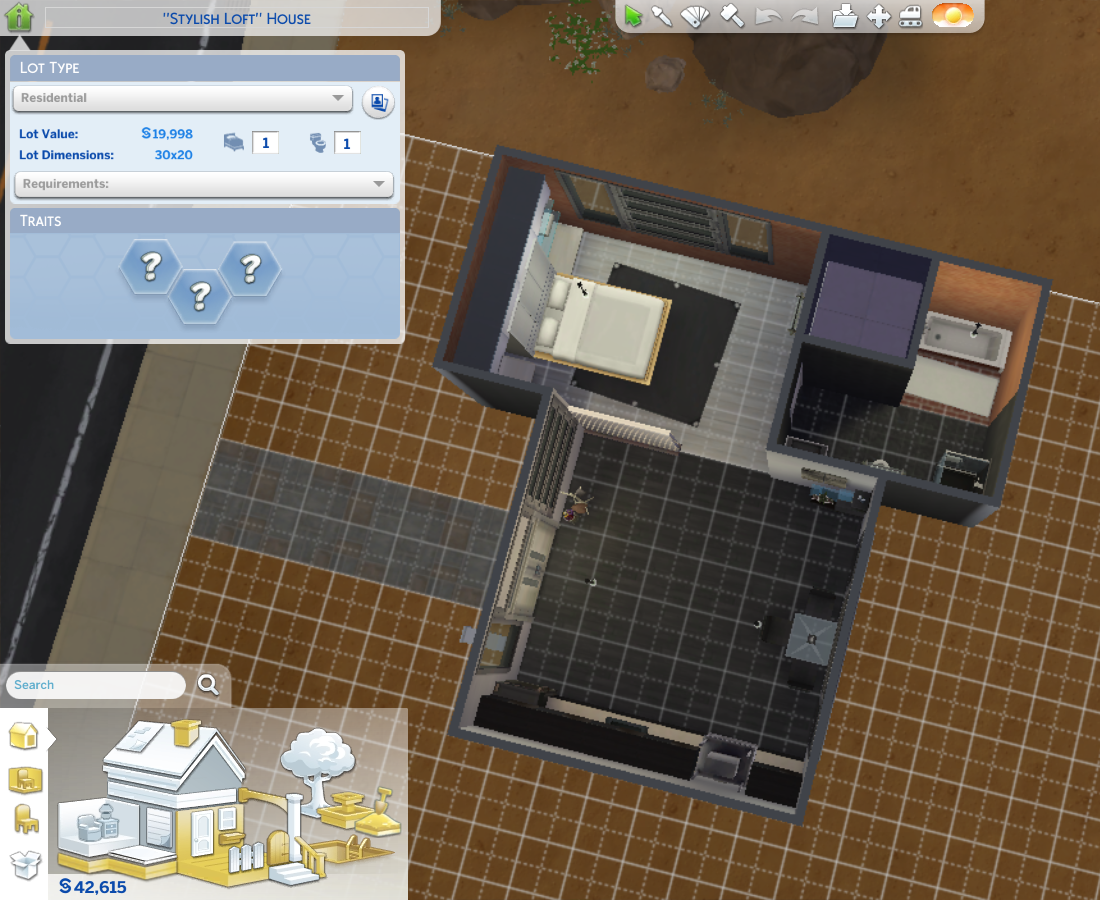Viewport: 1100px width, 900px height.
Task: Choose the Select arrow tool
Action: click(x=633, y=16)
